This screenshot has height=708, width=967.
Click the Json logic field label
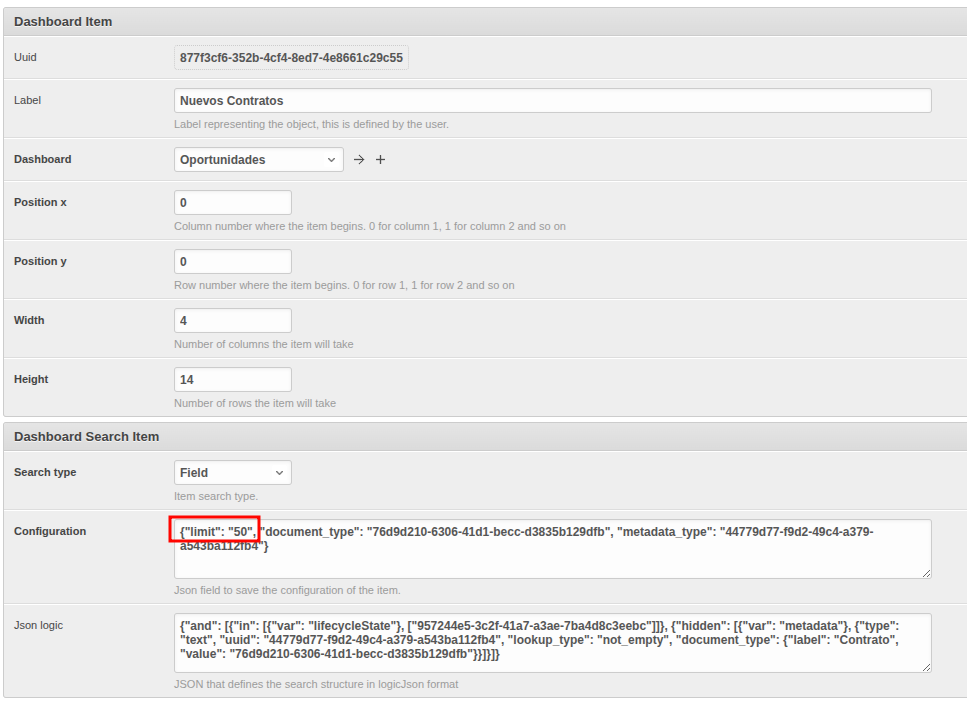click(x=38, y=626)
